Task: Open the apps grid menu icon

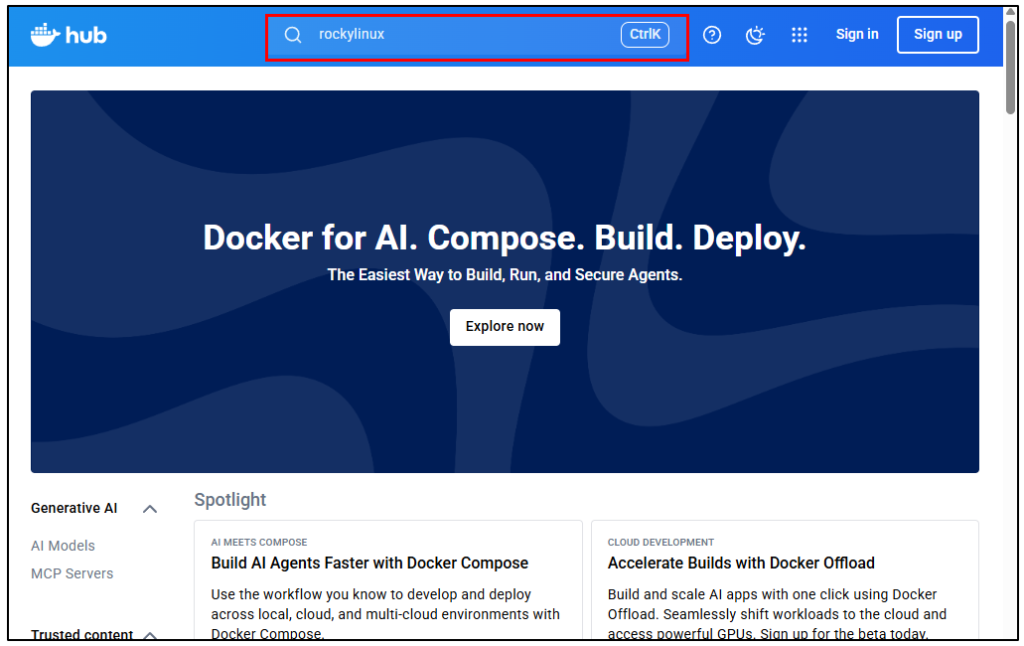Action: (799, 35)
